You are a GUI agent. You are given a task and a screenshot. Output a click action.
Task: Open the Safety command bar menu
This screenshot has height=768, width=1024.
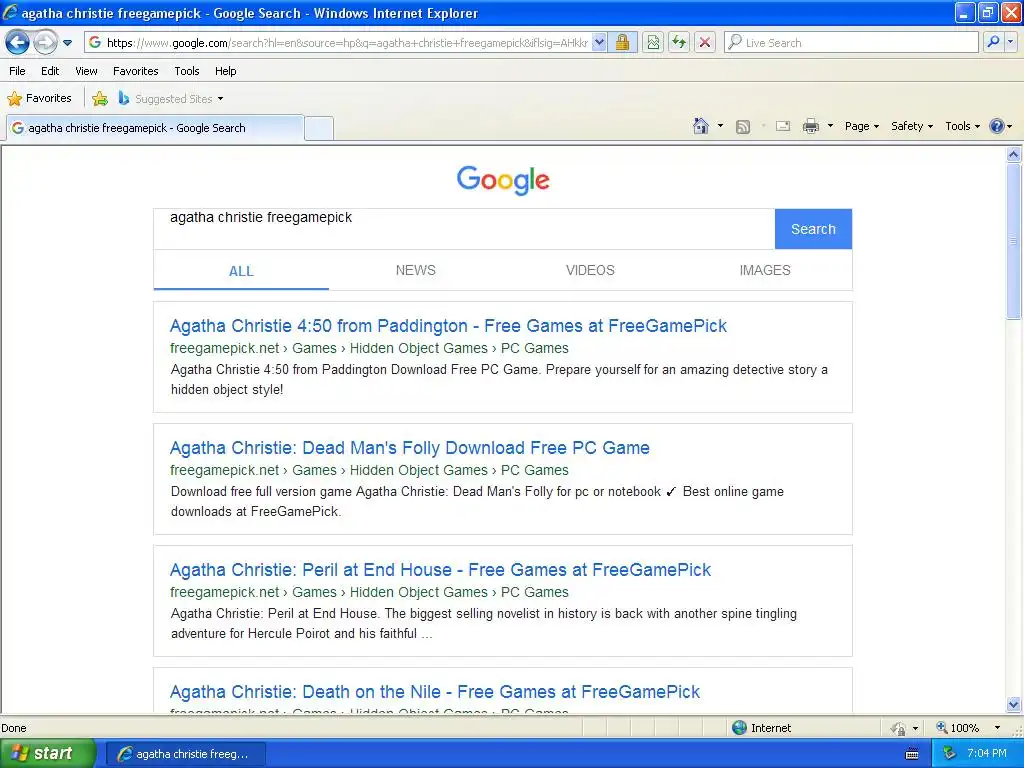912,127
